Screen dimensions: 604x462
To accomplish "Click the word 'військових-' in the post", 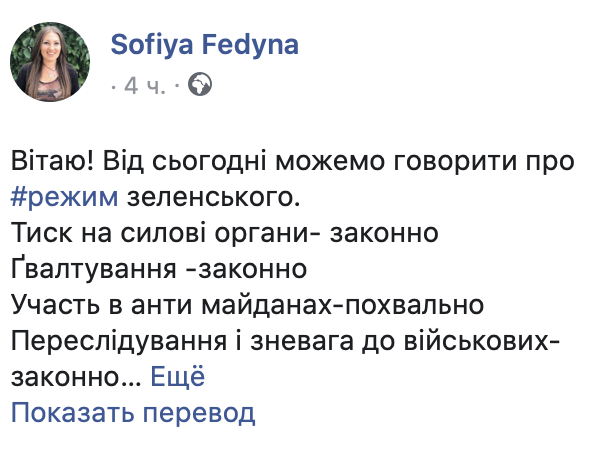I will 482,341.
